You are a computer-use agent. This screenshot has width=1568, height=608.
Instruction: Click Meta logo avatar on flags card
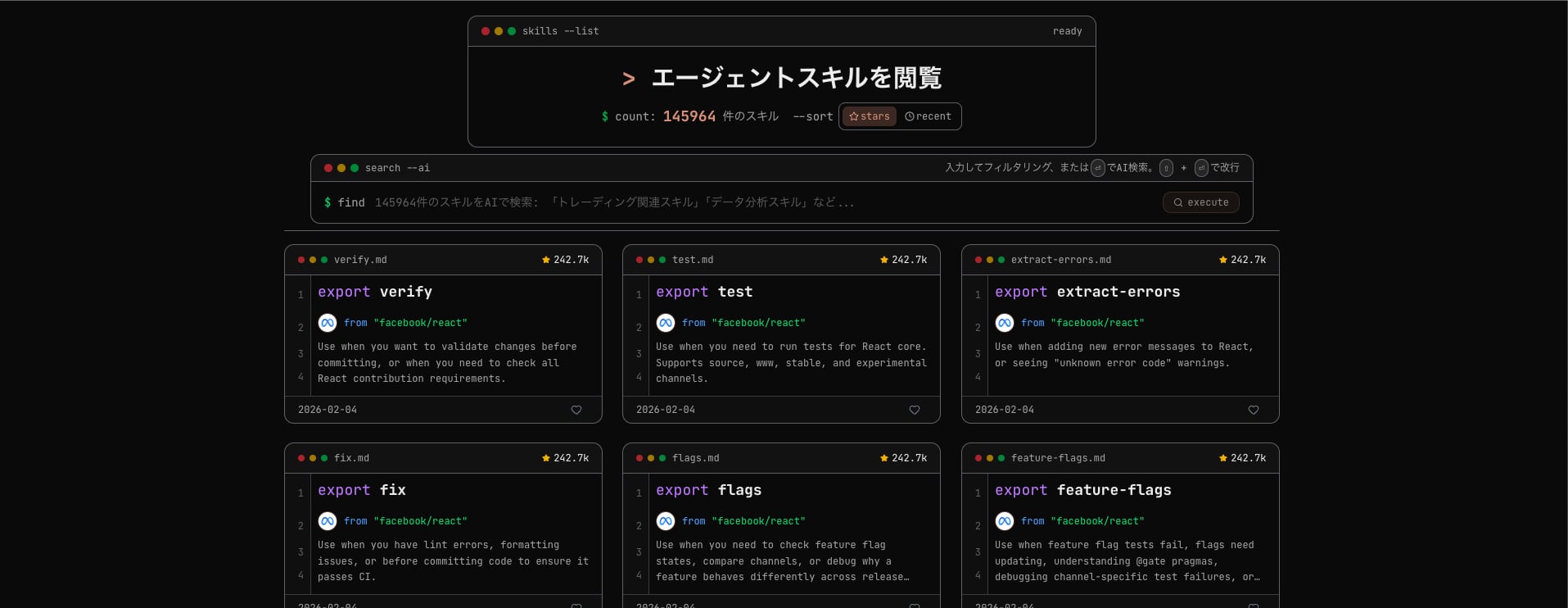(666, 521)
